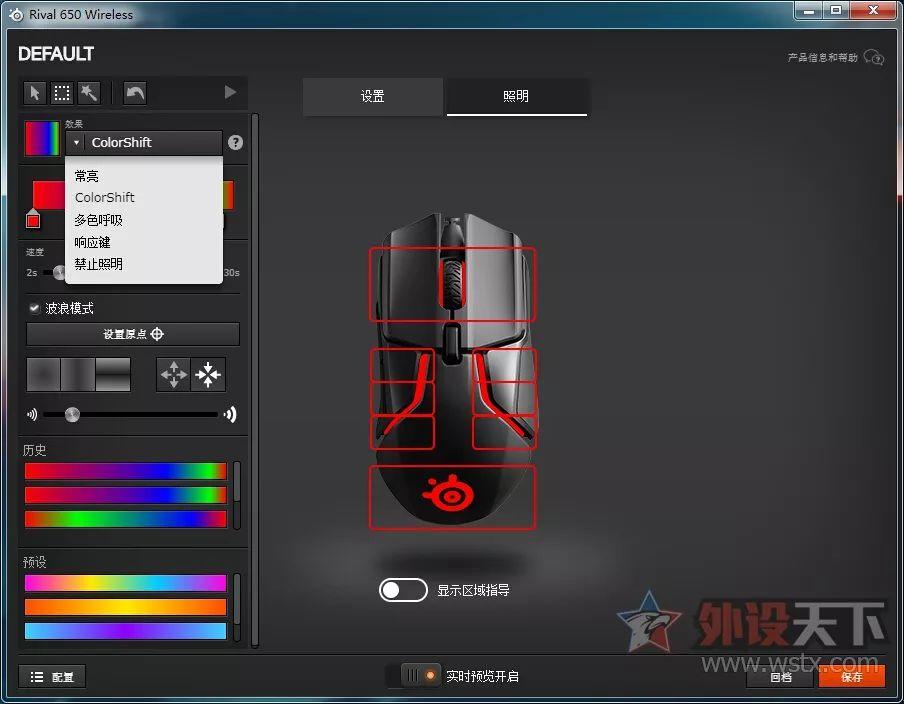Open product help chat bubble icon

point(874,57)
